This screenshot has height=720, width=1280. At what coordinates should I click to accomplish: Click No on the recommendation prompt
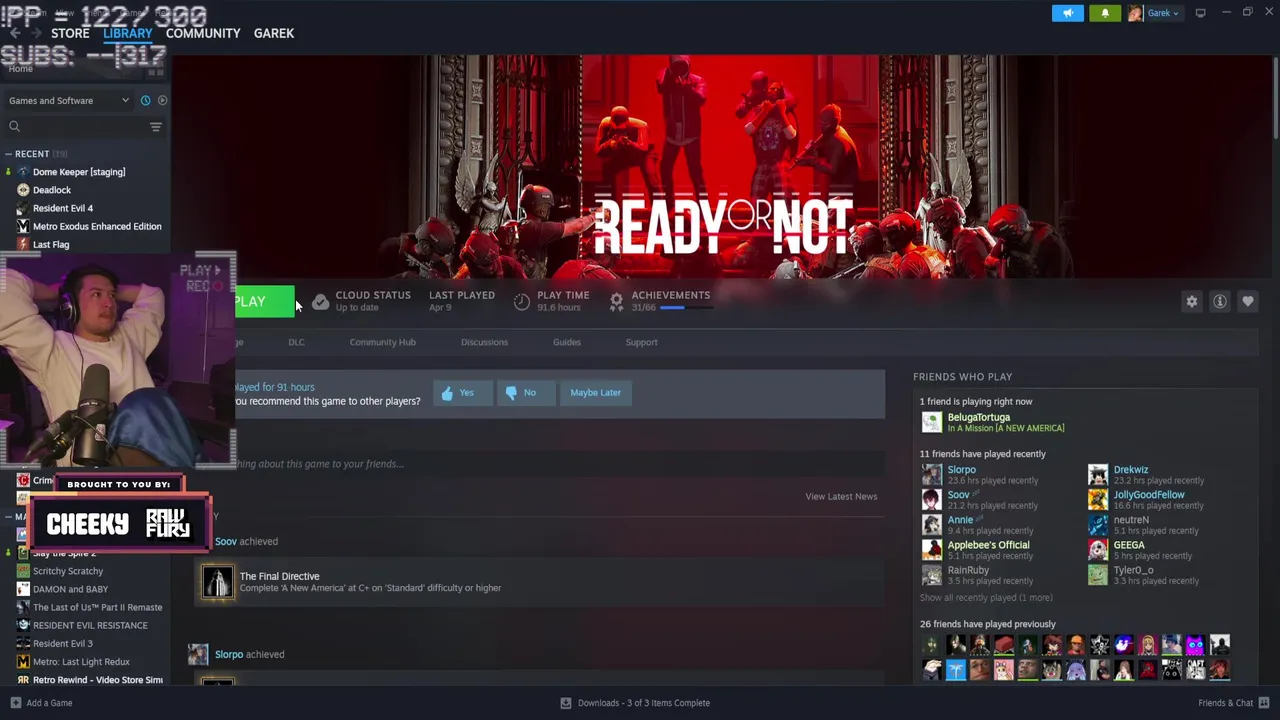click(x=526, y=392)
